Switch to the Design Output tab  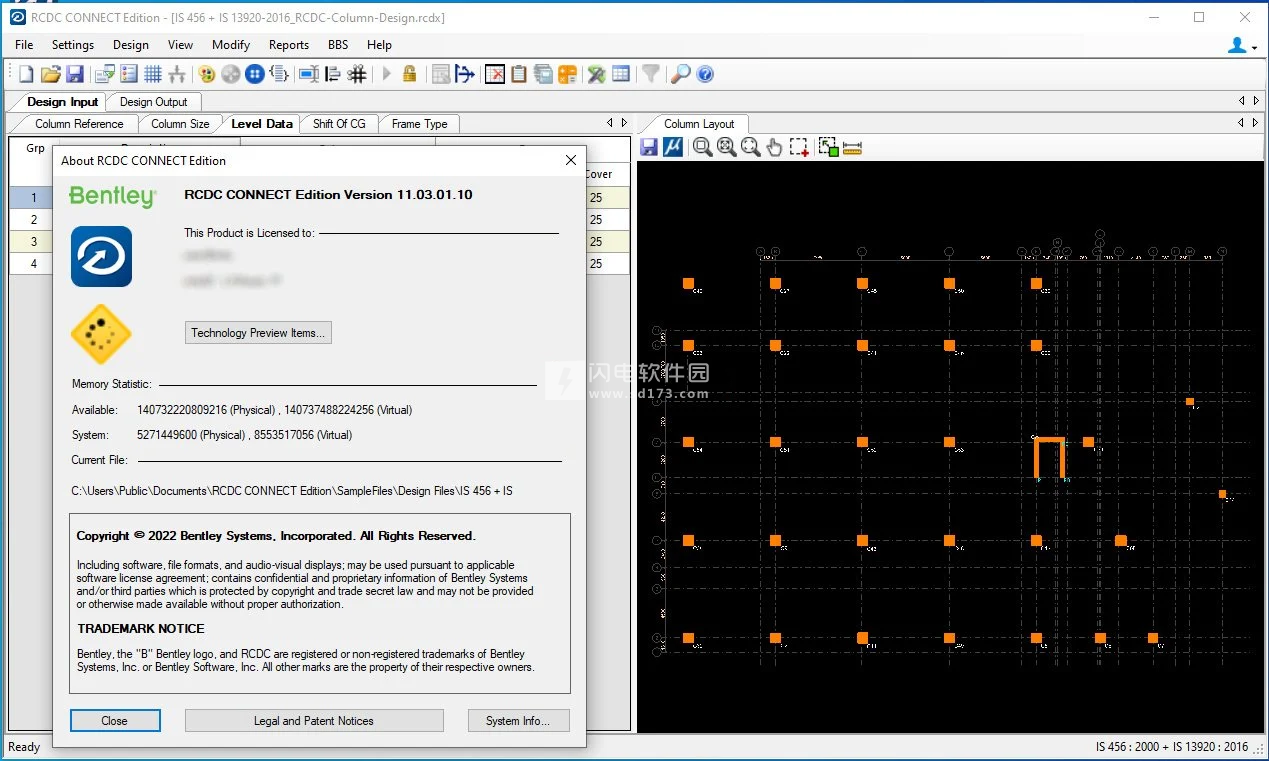coord(154,102)
